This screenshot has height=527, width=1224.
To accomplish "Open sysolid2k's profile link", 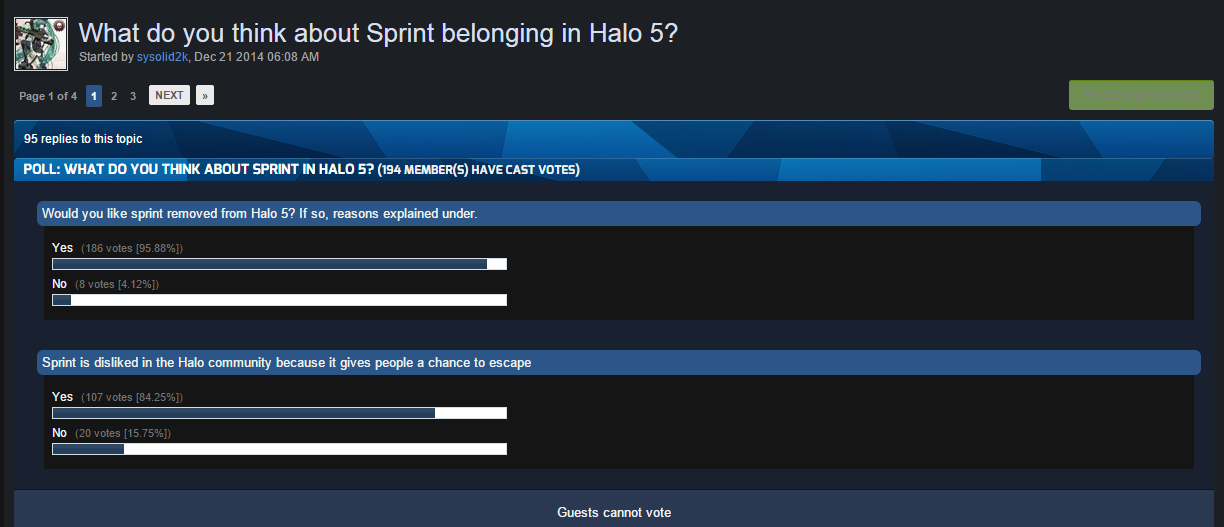I will (x=162, y=57).
